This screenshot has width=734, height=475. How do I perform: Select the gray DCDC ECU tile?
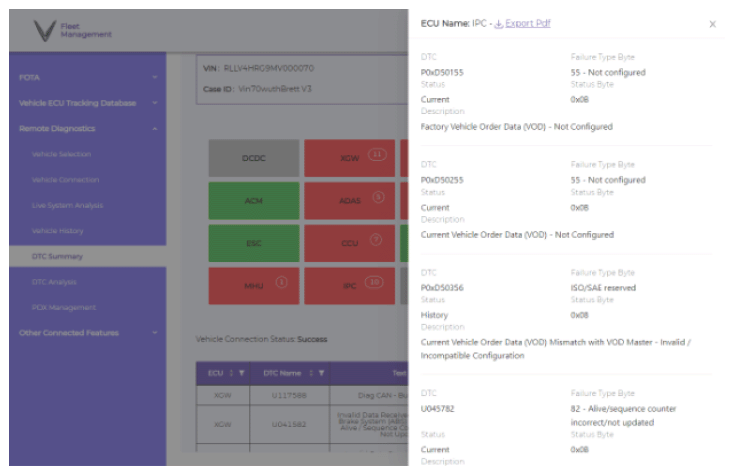click(x=253, y=158)
